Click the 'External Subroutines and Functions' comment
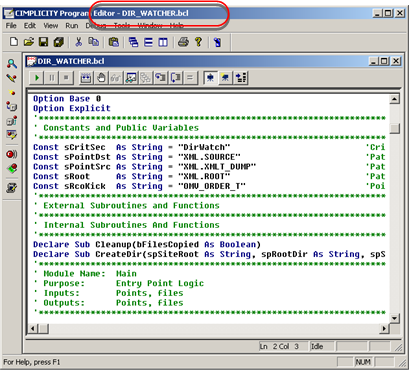 tap(131, 206)
